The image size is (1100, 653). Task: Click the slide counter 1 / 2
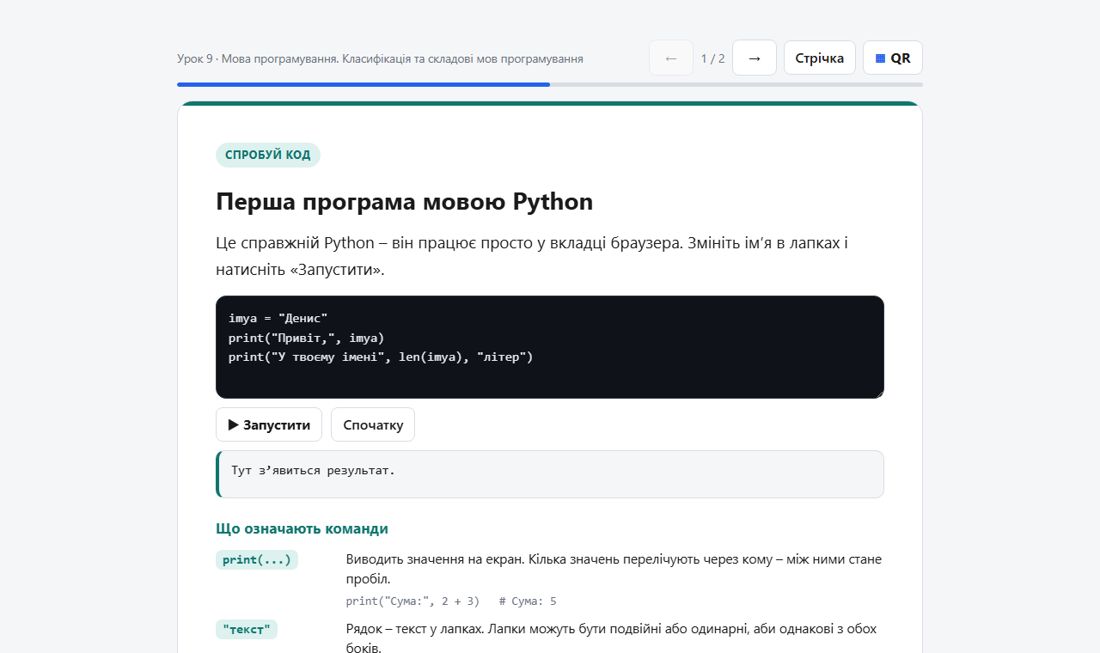[713, 58]
